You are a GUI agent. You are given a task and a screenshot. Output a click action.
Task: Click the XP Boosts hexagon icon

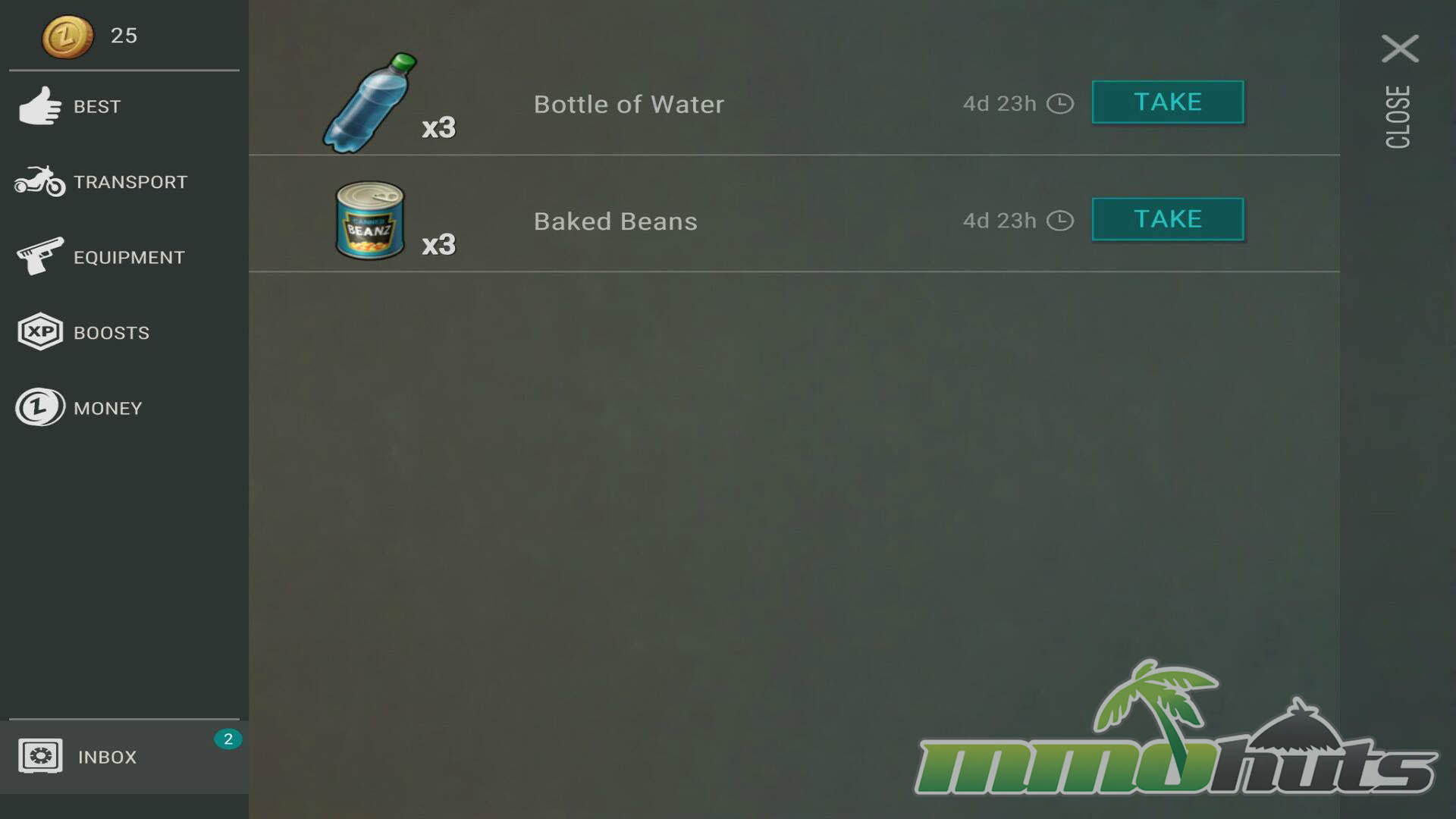(40, 331)
